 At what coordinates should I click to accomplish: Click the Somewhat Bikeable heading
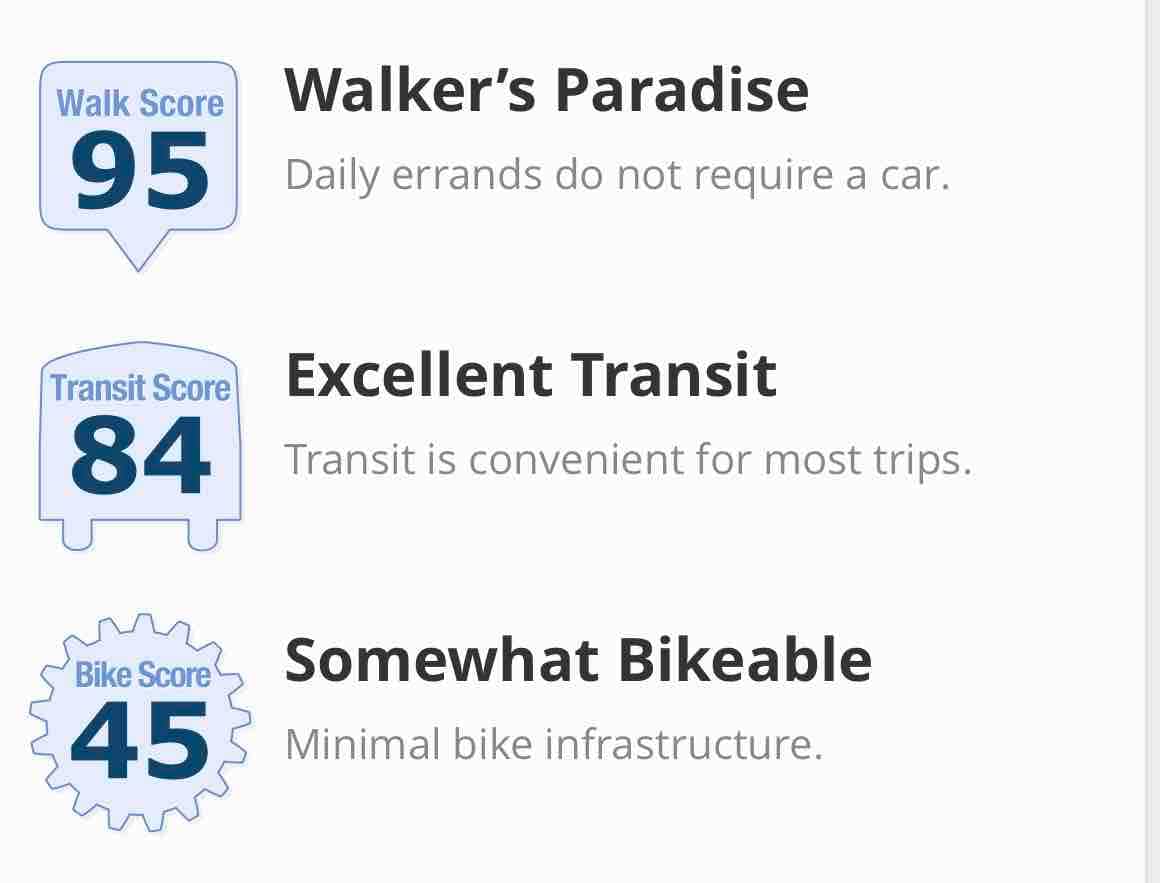(x=579, y=660)
